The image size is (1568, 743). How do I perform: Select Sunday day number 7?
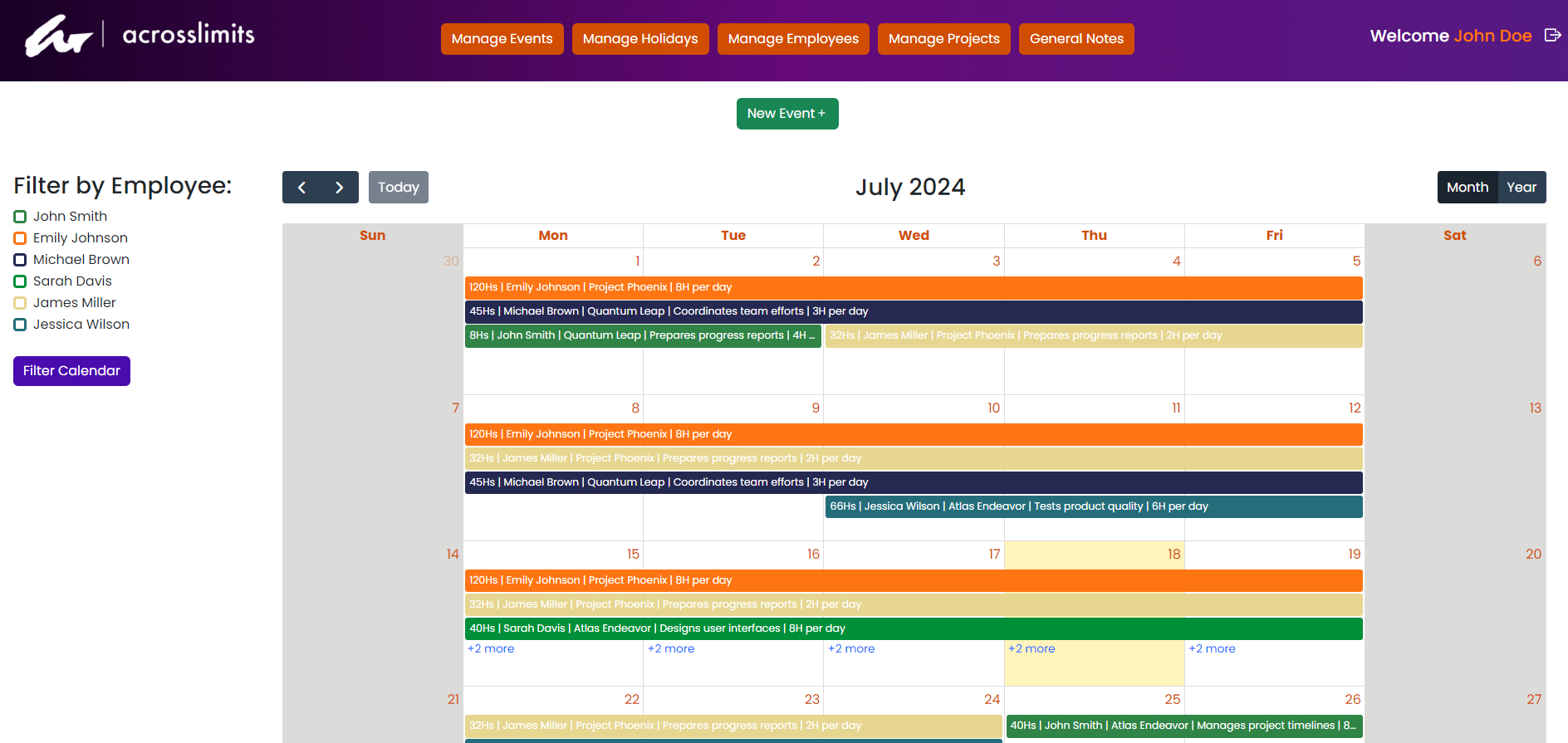[x=455, y=408]
